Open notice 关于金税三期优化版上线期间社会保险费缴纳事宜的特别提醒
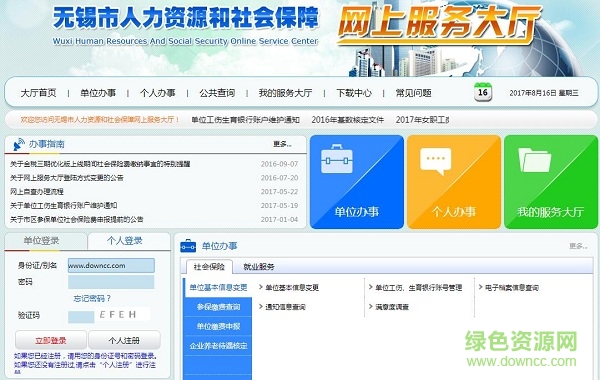This screenshot has height=380, width=600. click(100, 164)
